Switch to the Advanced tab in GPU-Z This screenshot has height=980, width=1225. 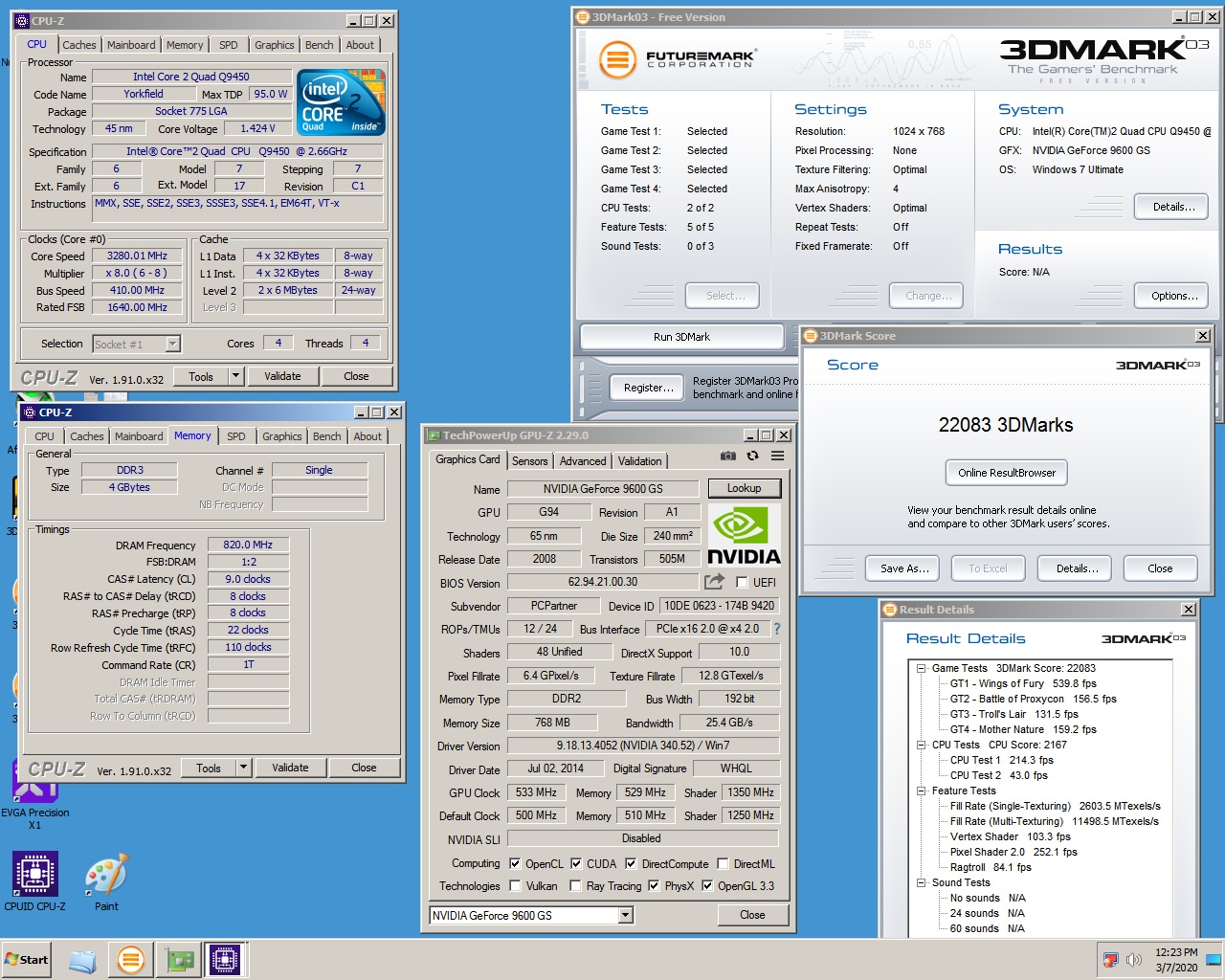pos(583,461)
